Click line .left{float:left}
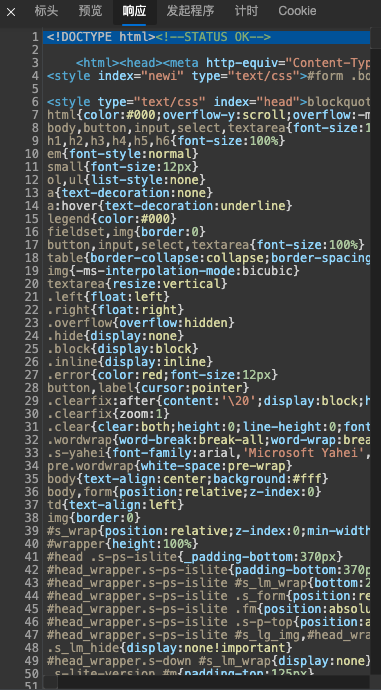This screenshot has height=690, width=381. click(108, 297)
